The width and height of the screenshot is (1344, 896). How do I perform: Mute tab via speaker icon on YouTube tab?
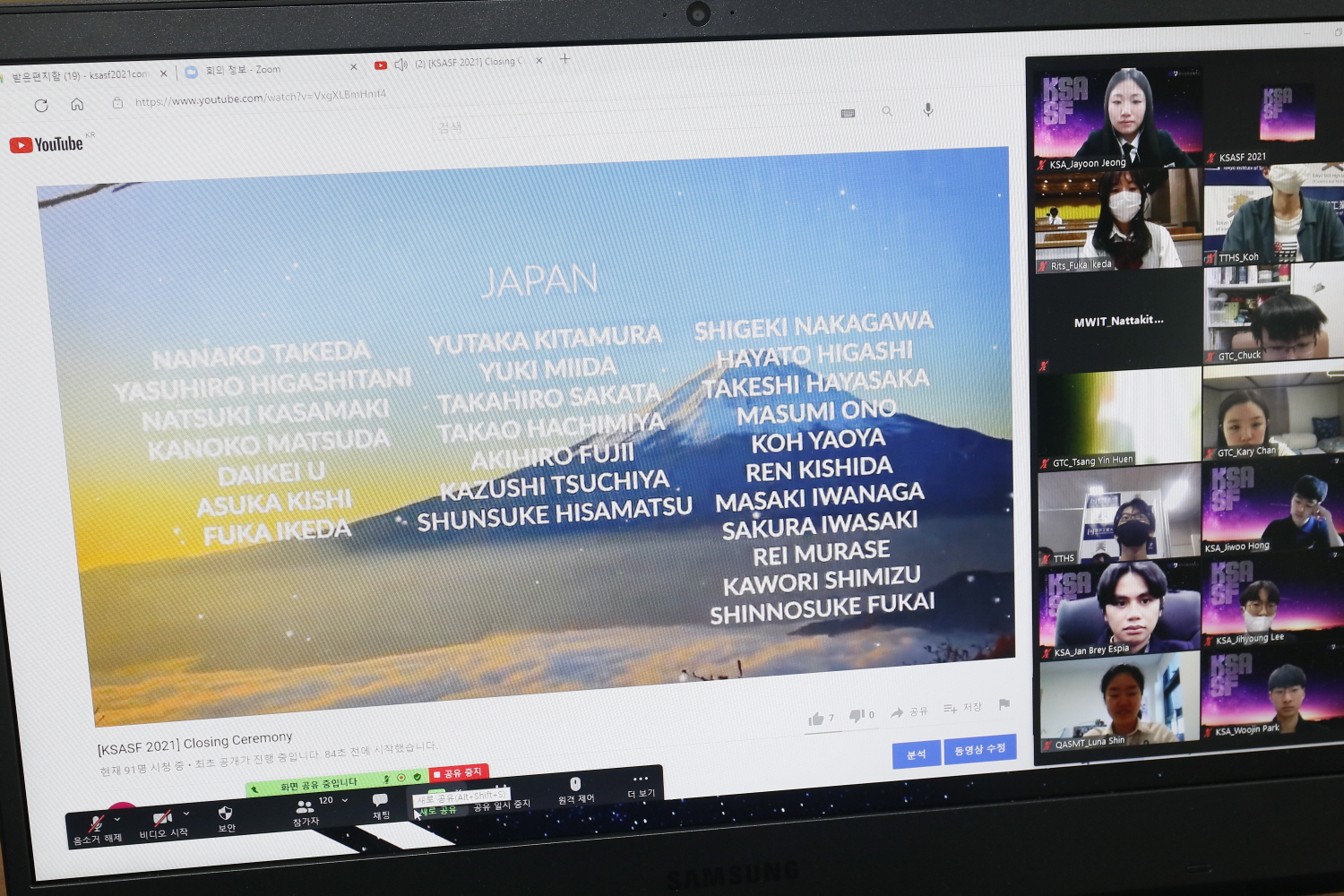click(x=401, y=65)
